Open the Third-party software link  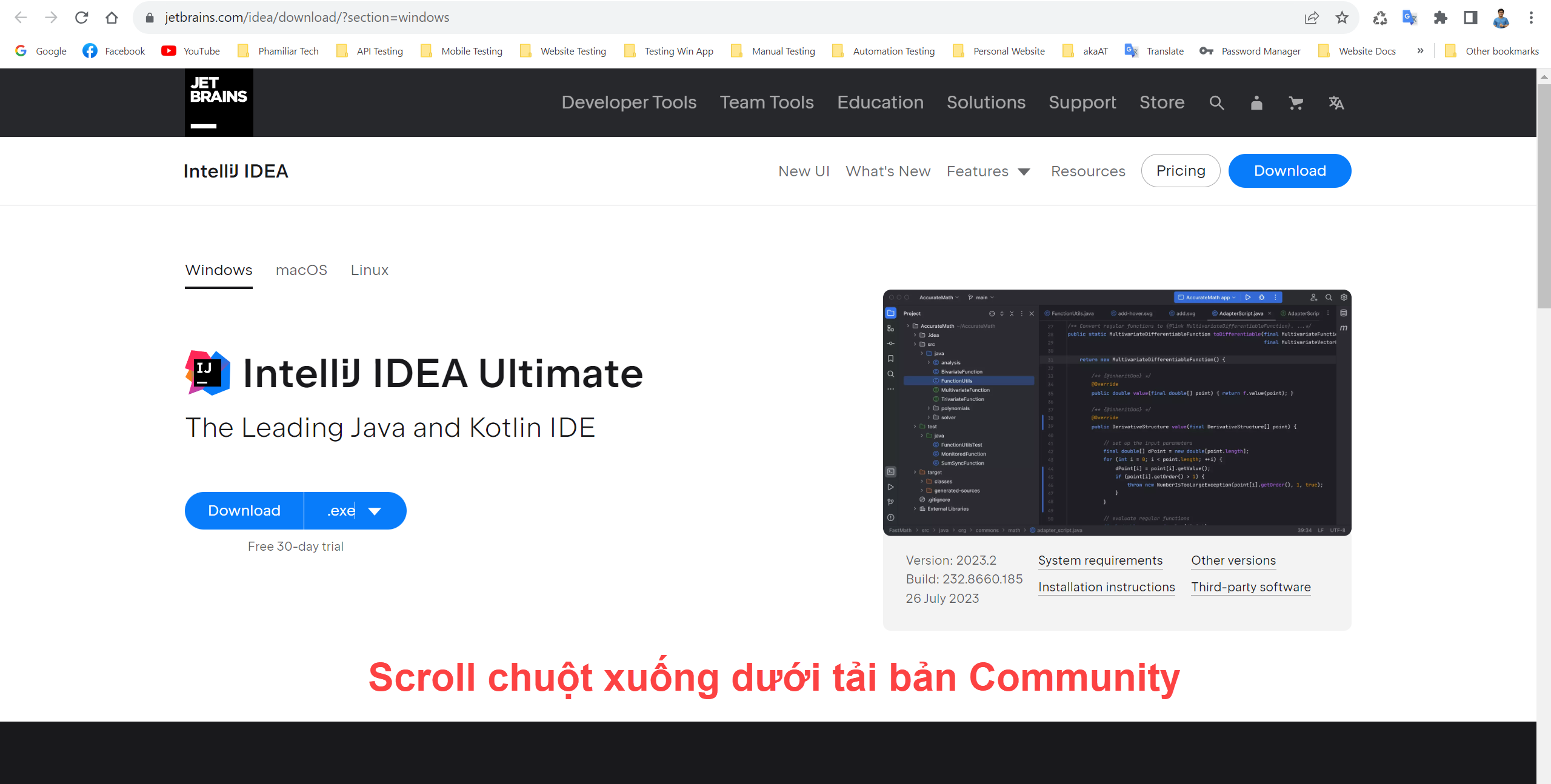click(x=1251, y=587)
